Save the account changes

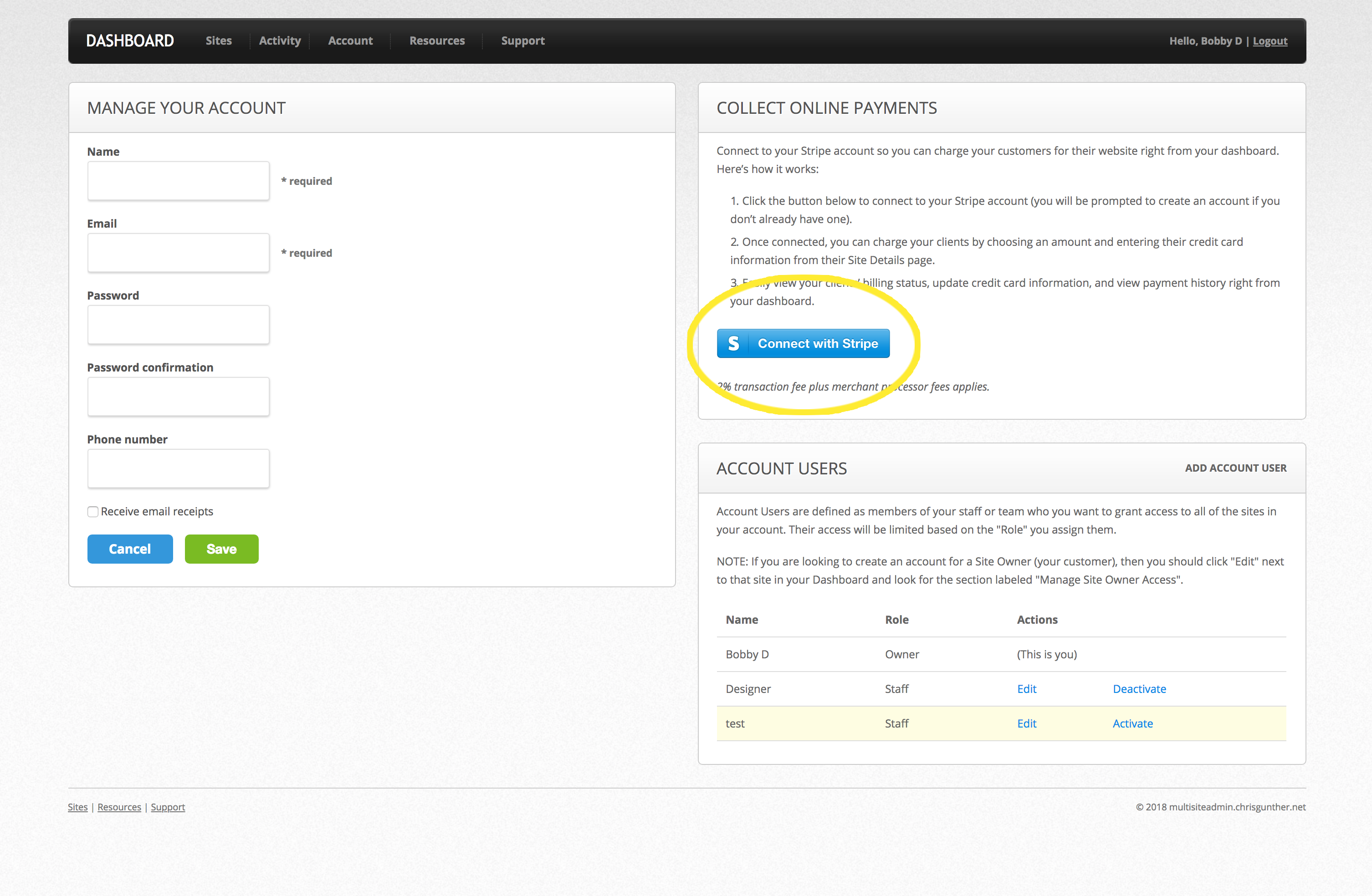[x=221, y=549]
